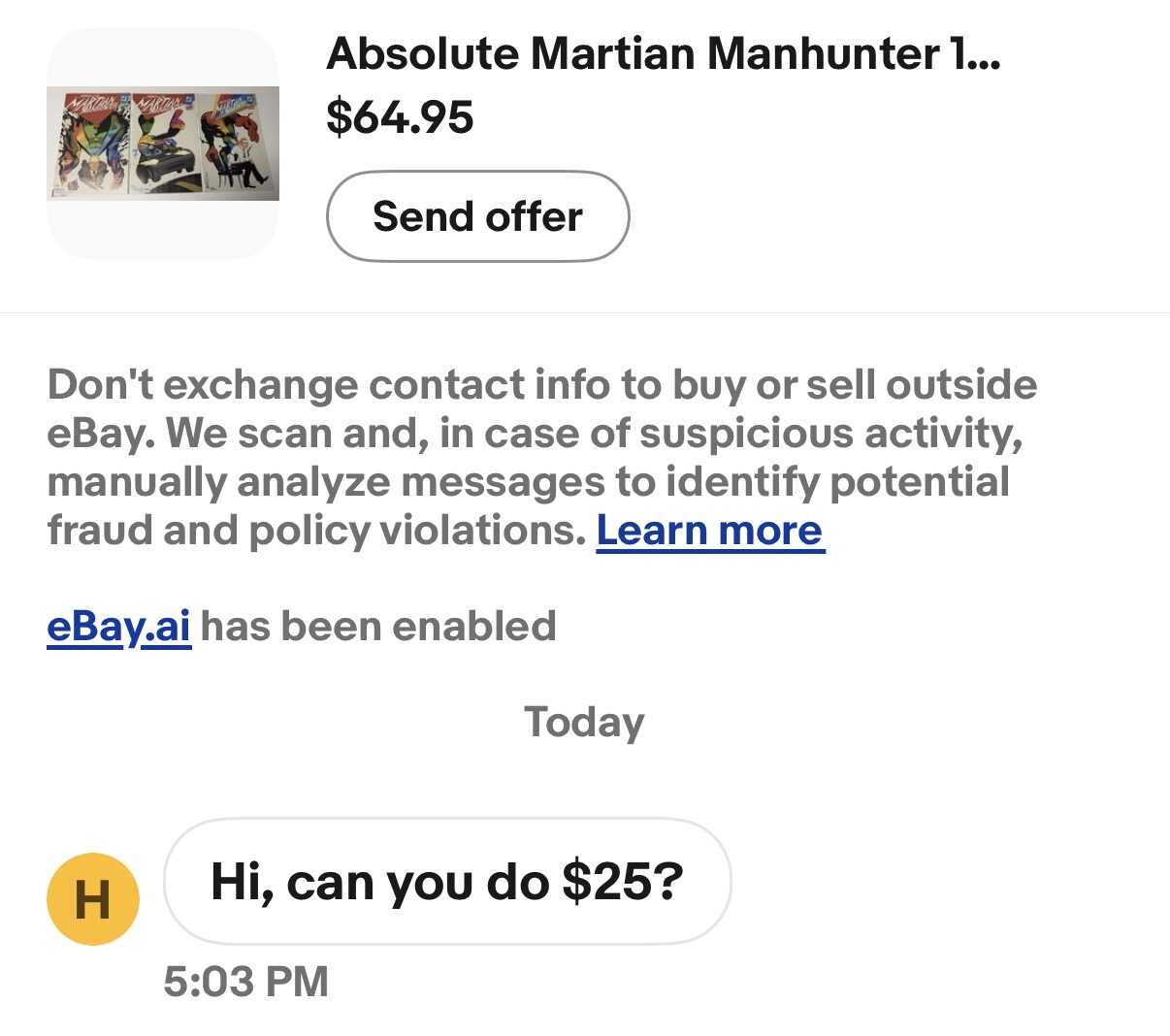
Task: Open the Absolute Martian Manhunter listing thumbnail
Action: coord(163,144)
